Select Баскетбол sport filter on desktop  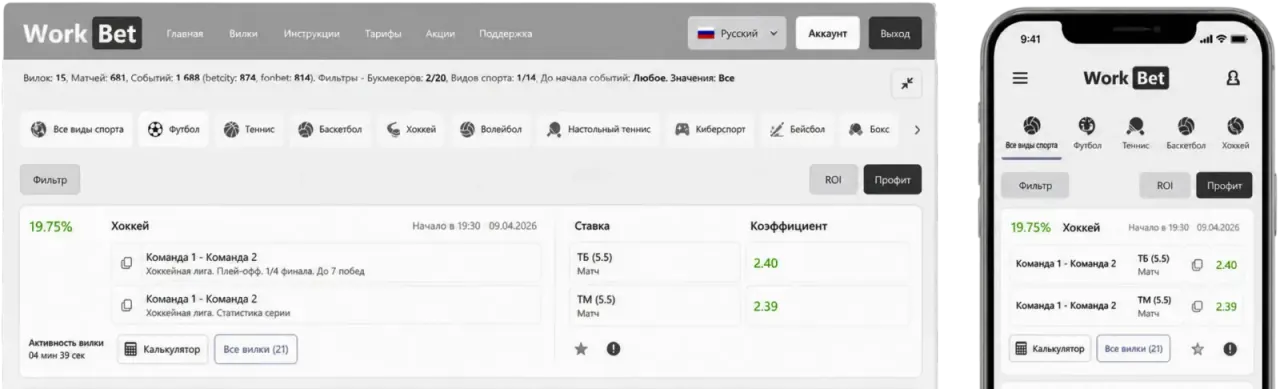[331, 129]
